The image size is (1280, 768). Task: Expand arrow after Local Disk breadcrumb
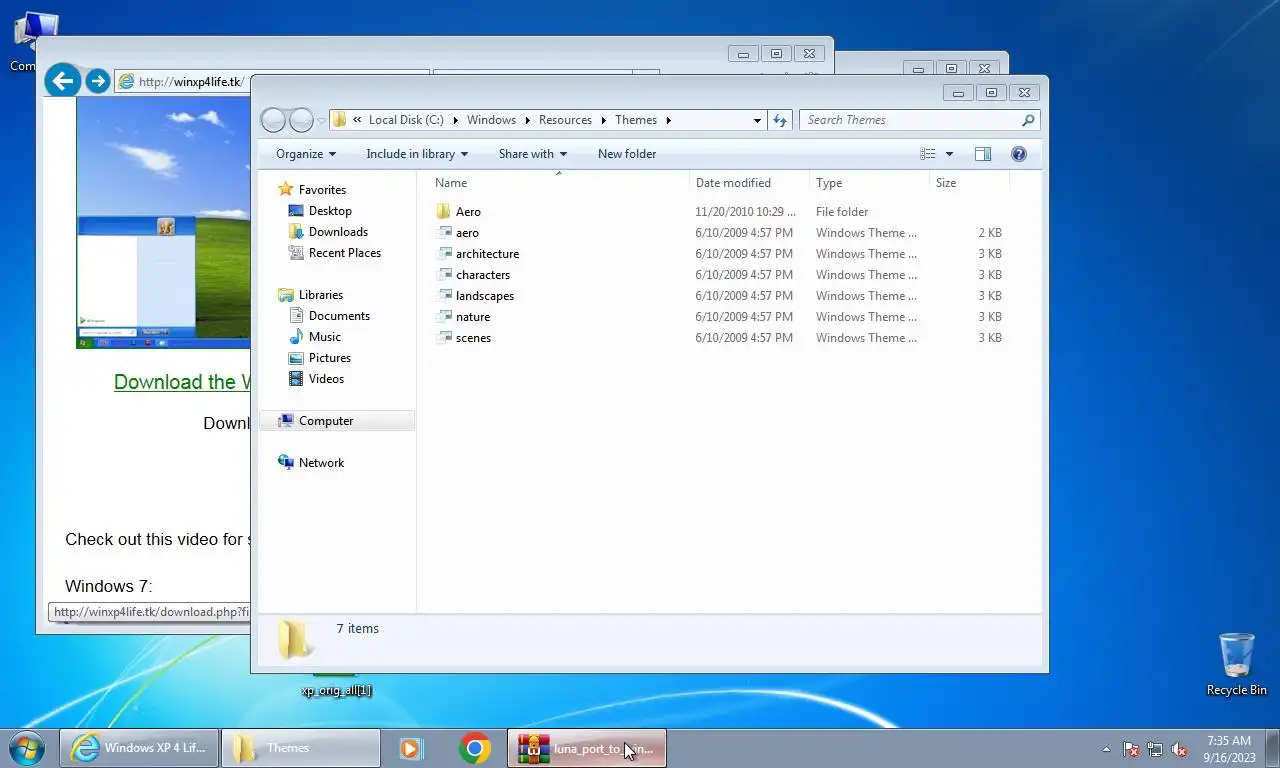tap(455, 120)
